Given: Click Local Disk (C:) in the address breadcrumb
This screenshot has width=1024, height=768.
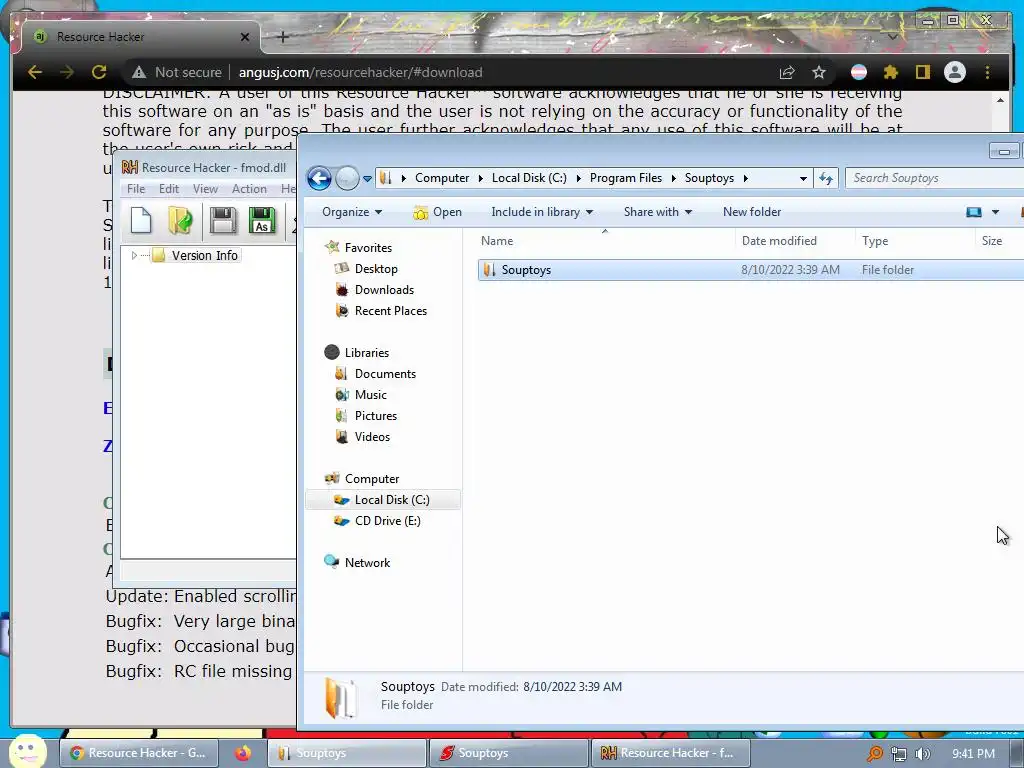Looking at the screenshot, I should coord(529,178).
